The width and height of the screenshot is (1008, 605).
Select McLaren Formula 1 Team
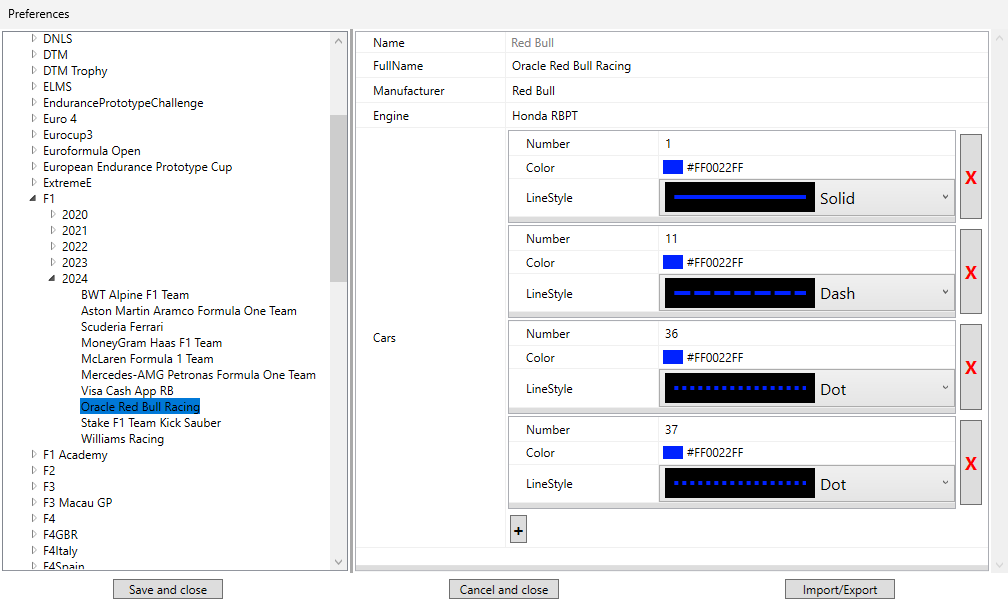coord(147,359)
